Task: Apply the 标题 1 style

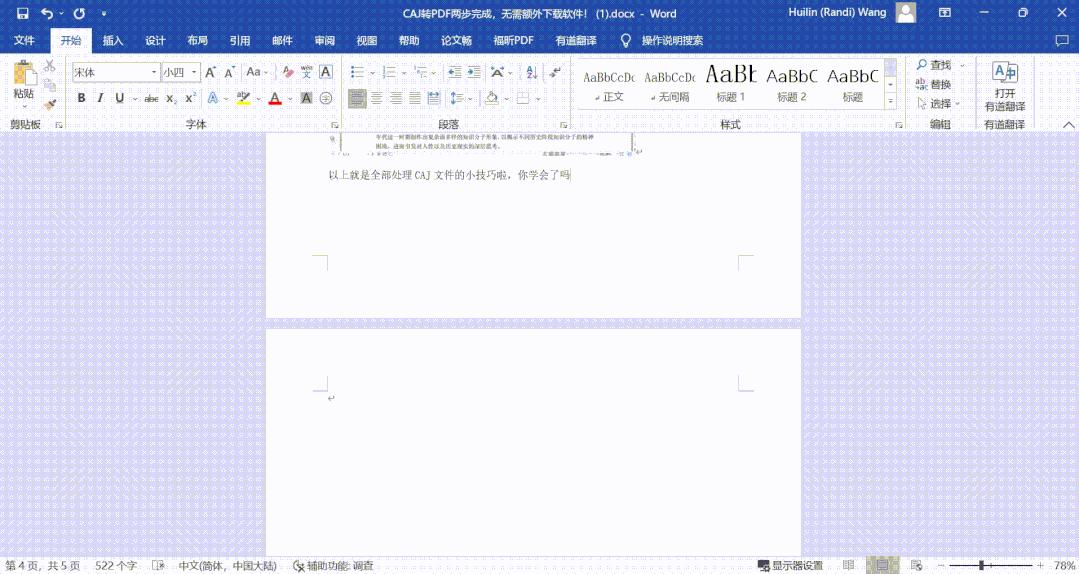Action: [731, 84]
